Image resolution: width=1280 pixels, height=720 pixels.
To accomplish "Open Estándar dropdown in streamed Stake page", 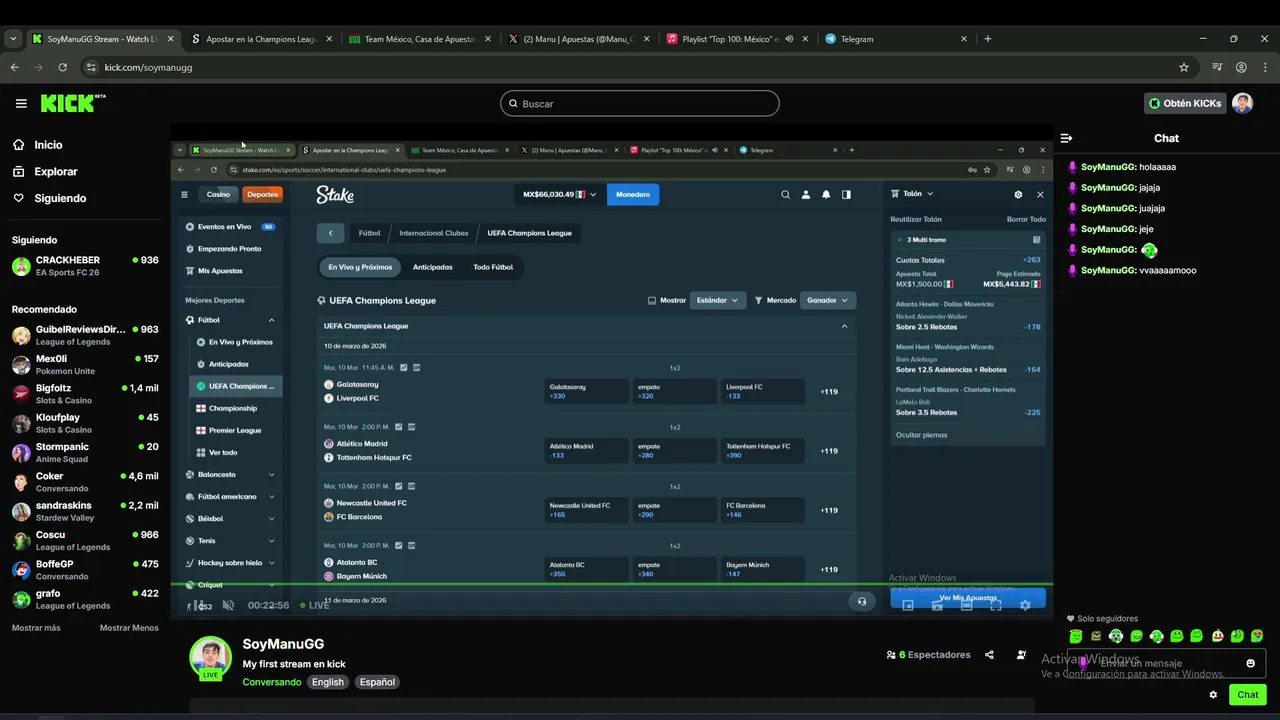I will click(718, 300).
